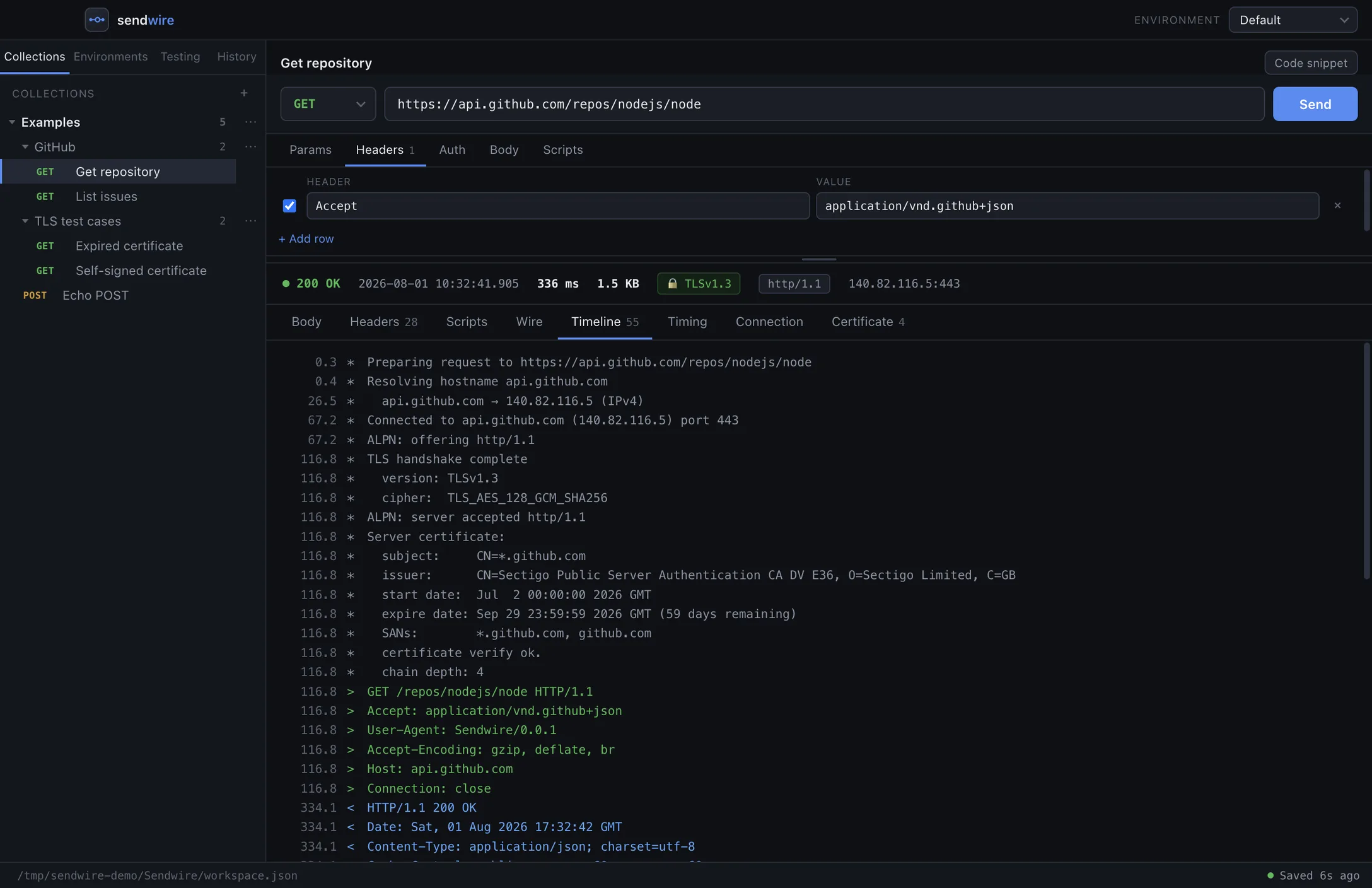Open the Examples collection more-options menu

pos(250,122)
